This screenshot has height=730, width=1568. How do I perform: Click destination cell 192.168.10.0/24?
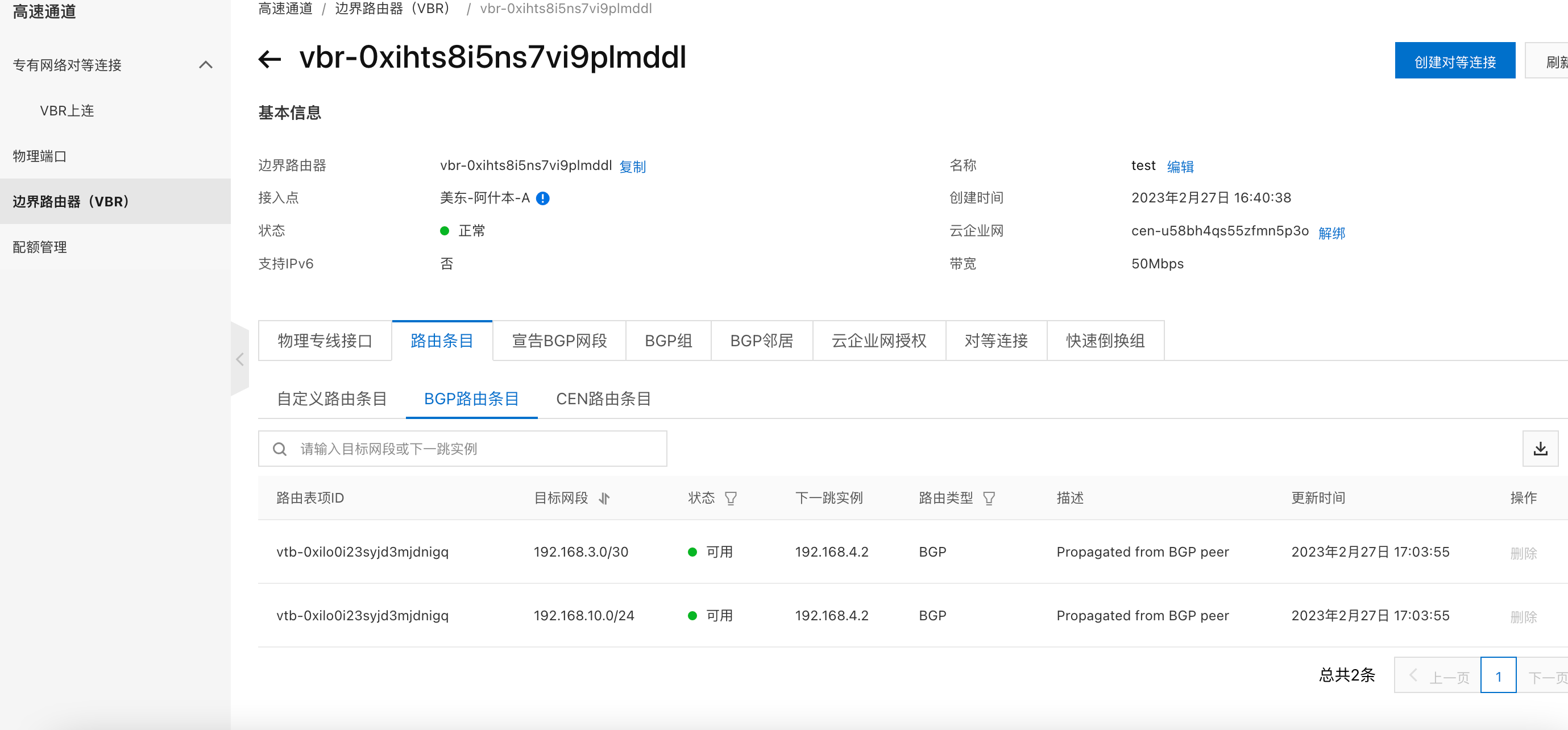[x=584, y=616]
